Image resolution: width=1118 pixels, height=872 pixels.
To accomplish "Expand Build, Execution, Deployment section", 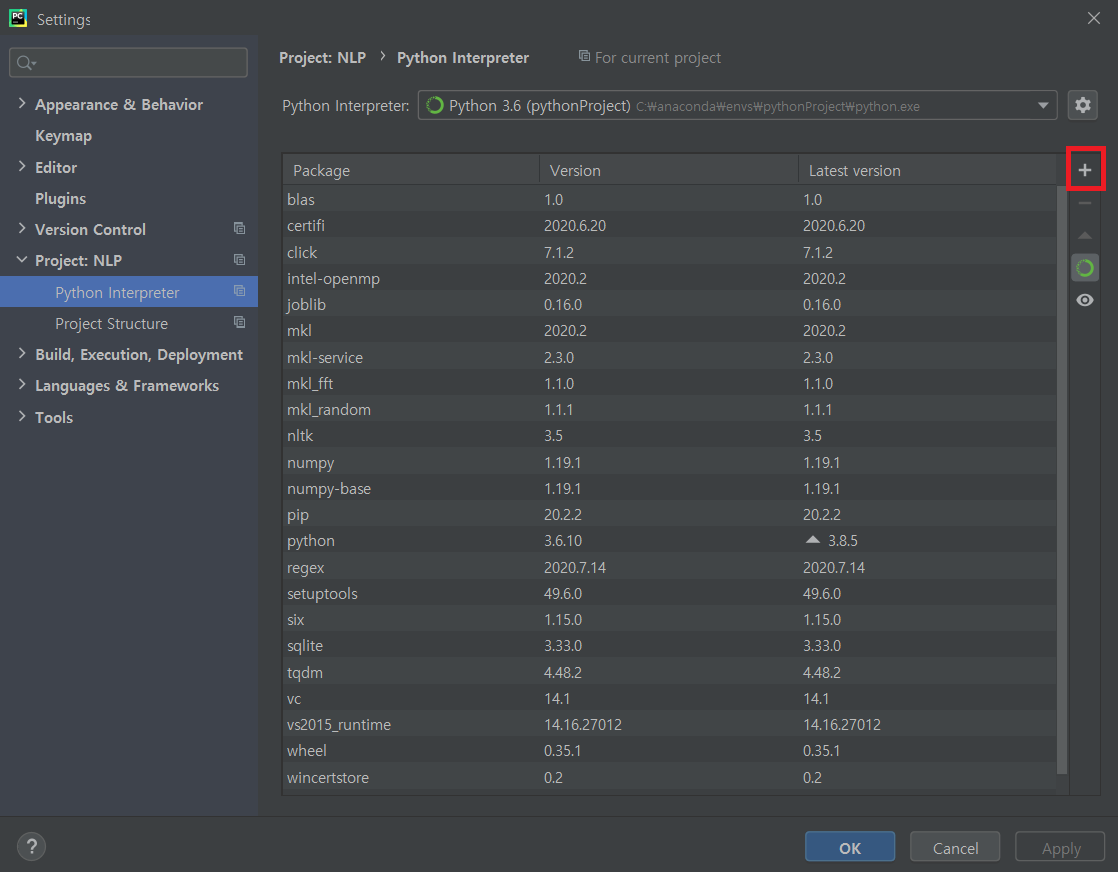I will click(21, 353).
